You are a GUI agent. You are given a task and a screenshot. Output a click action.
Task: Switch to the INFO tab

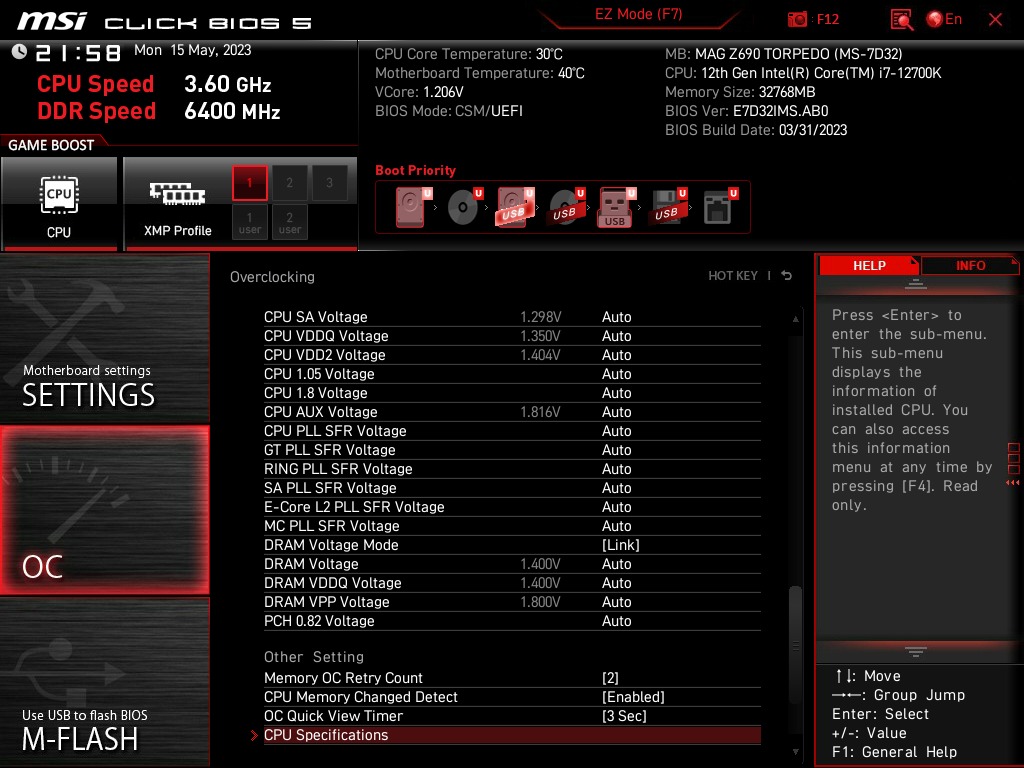click(970, 266)
